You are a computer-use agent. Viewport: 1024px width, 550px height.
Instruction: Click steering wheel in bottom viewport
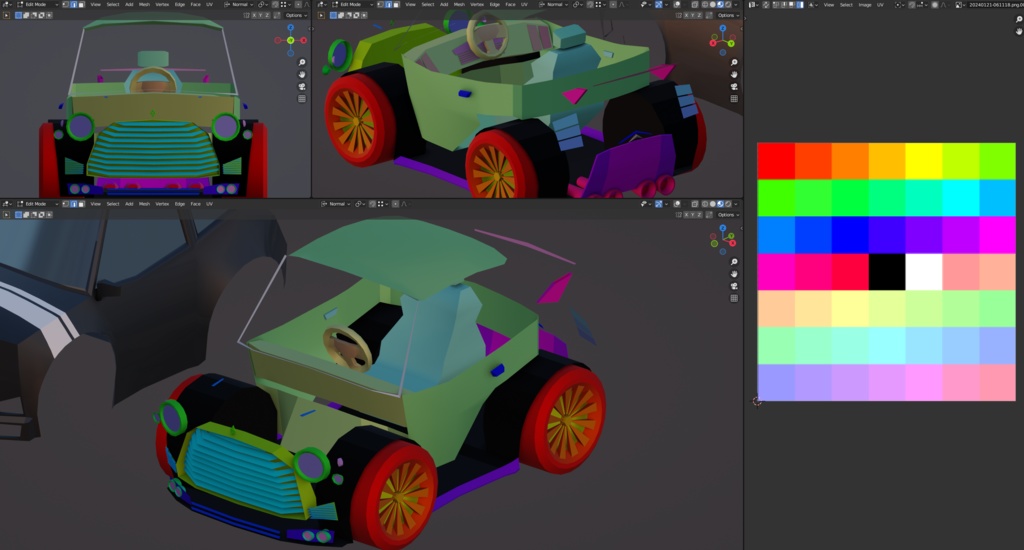point(346,348)
